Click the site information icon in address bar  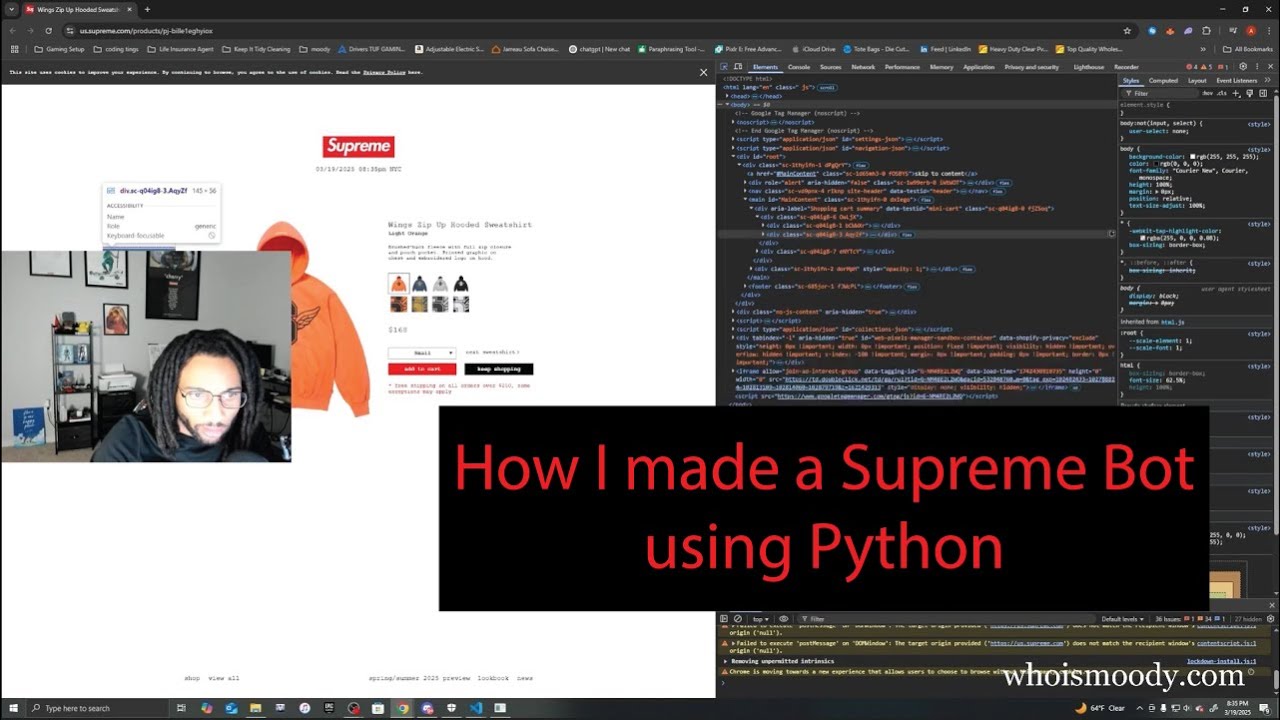70,31
